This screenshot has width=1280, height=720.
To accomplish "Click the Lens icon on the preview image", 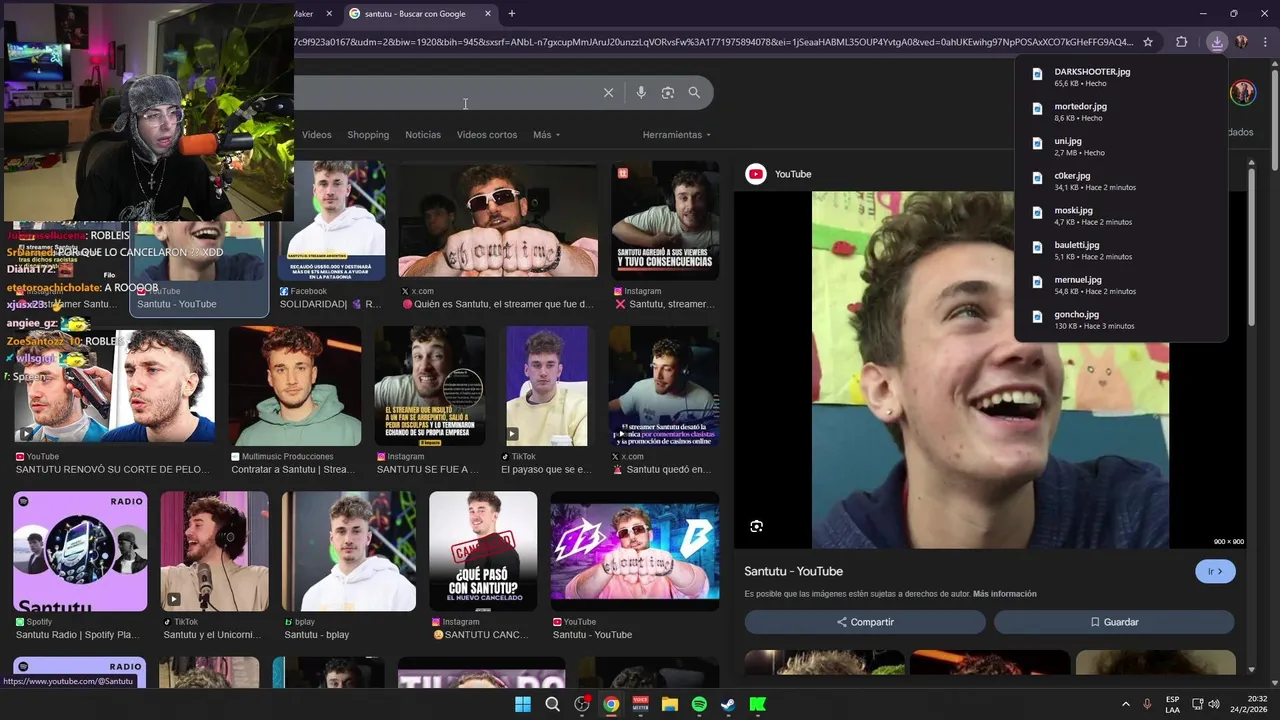I will pos(757,526).
